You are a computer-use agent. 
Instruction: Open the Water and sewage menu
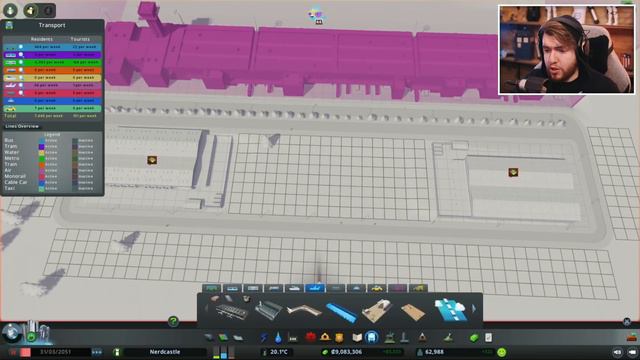[278, 338]
